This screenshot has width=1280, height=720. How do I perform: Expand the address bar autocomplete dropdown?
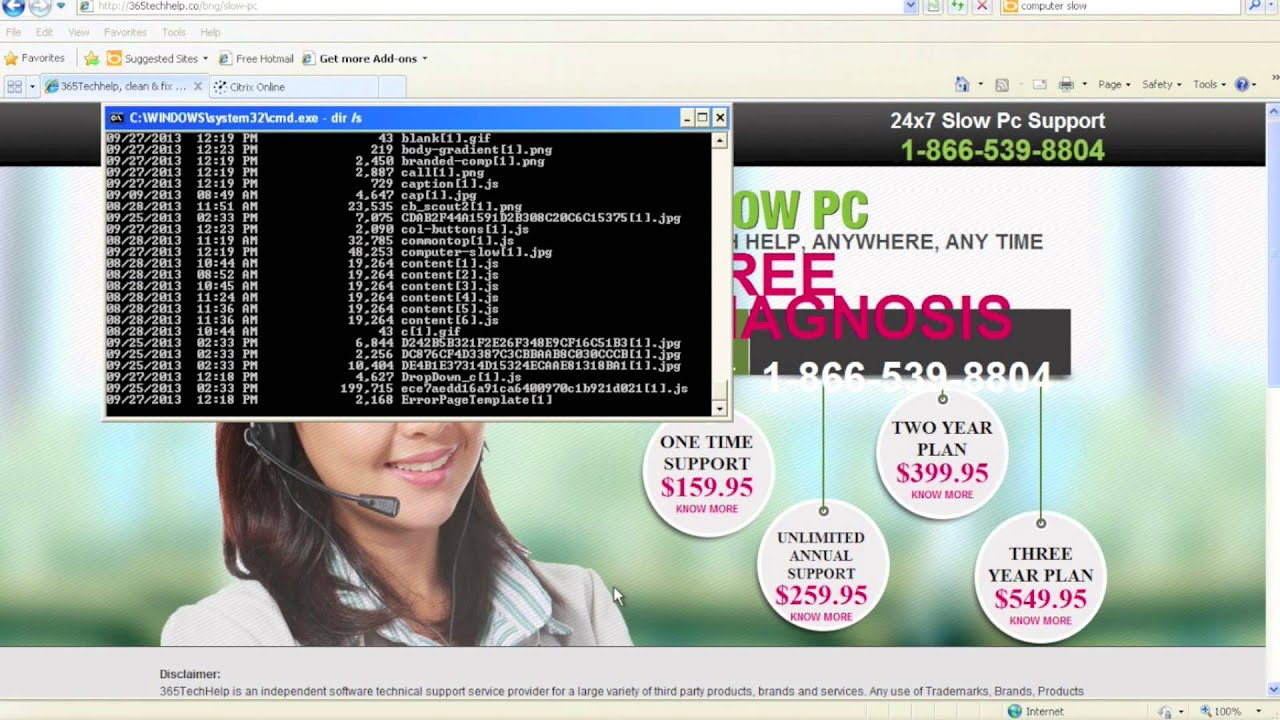coord(910,6)
